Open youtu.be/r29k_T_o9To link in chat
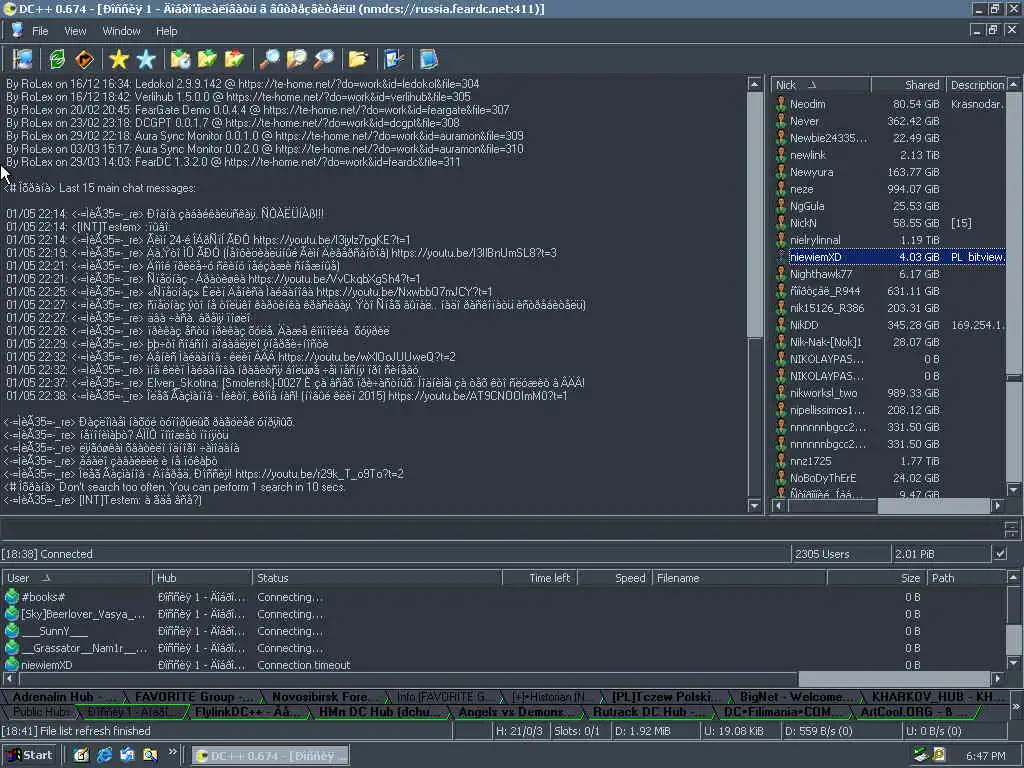The height and width of the screenshot is (768, 1024). tap(319, 473)
